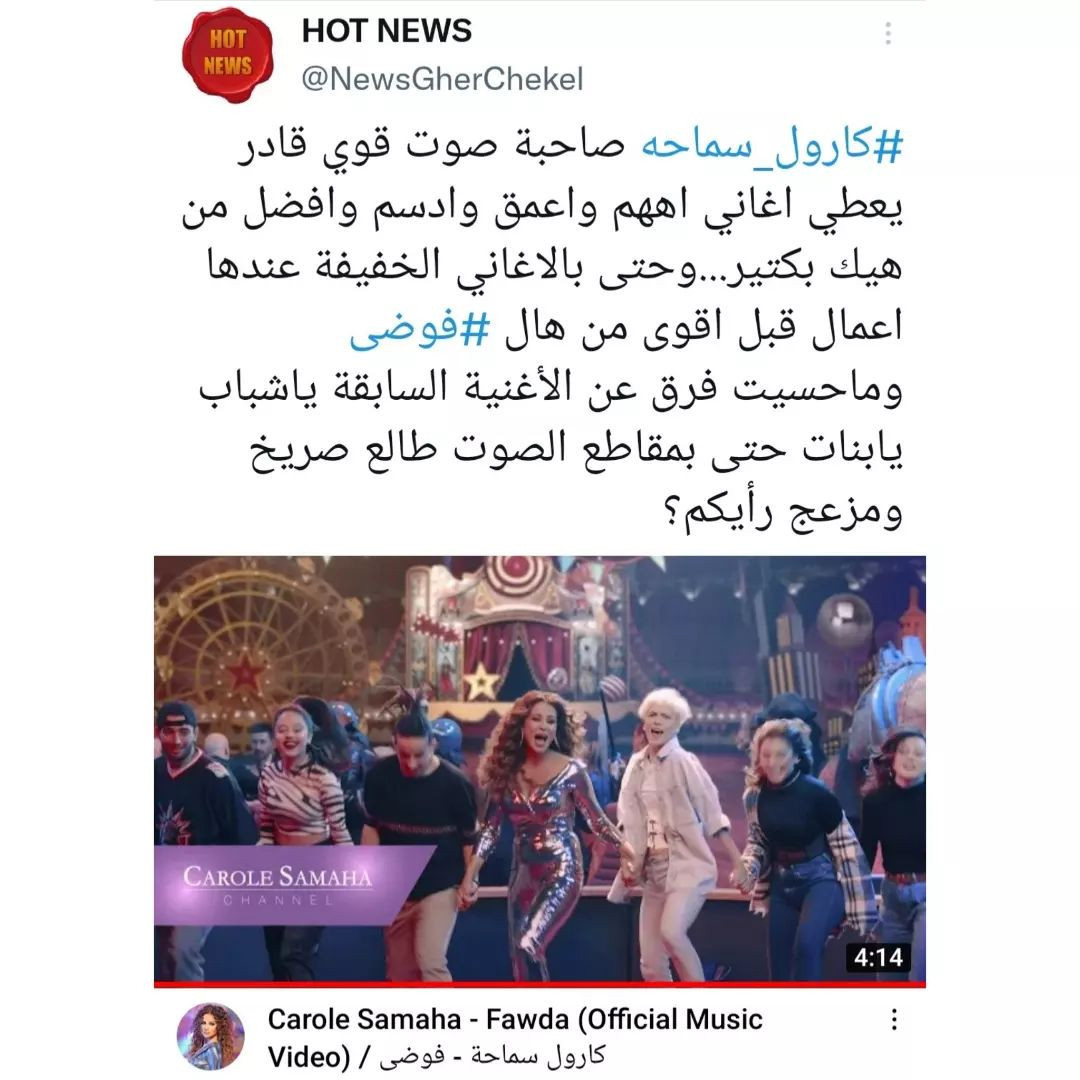
Task: Open tweet options three-dot menu
Action: pos(888,33)
